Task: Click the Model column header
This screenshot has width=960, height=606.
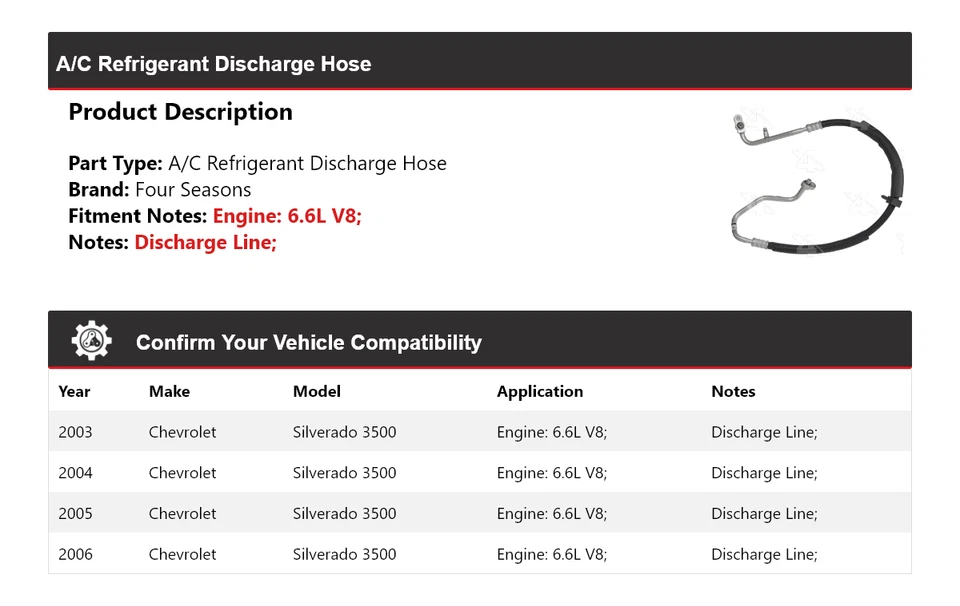Action: tap(316, 391)
